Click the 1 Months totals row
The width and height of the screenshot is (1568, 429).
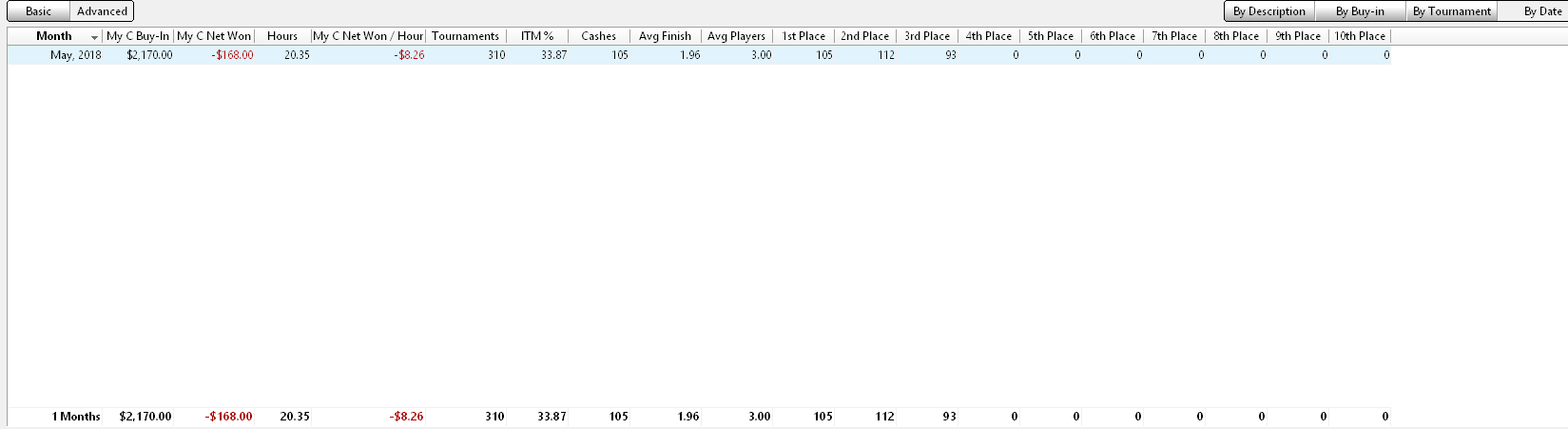[699, 417]
